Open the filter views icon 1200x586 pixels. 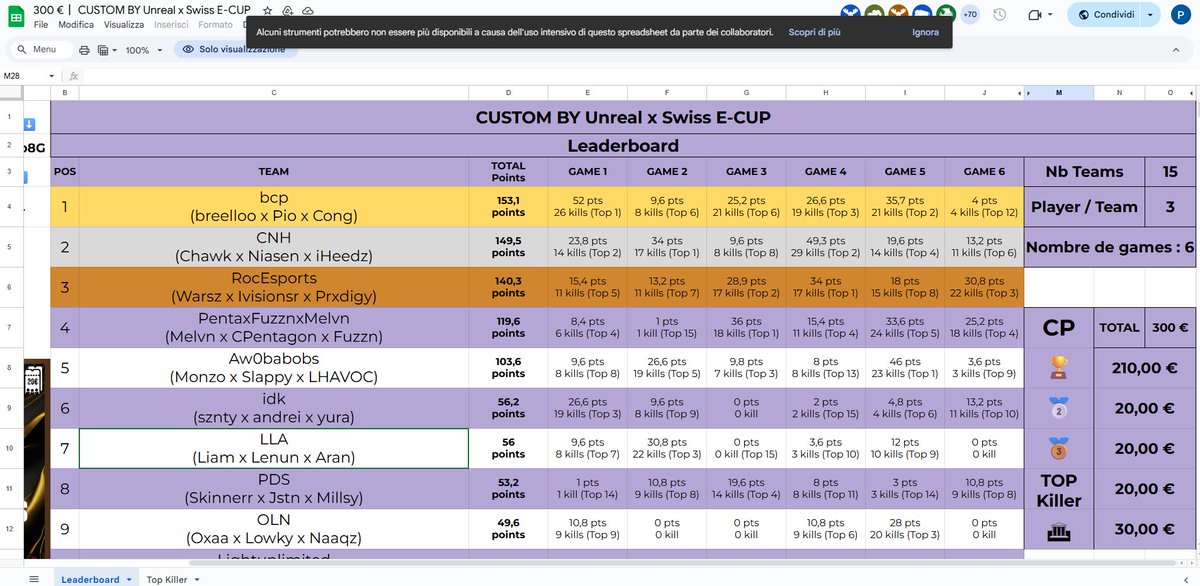(103, 49)
